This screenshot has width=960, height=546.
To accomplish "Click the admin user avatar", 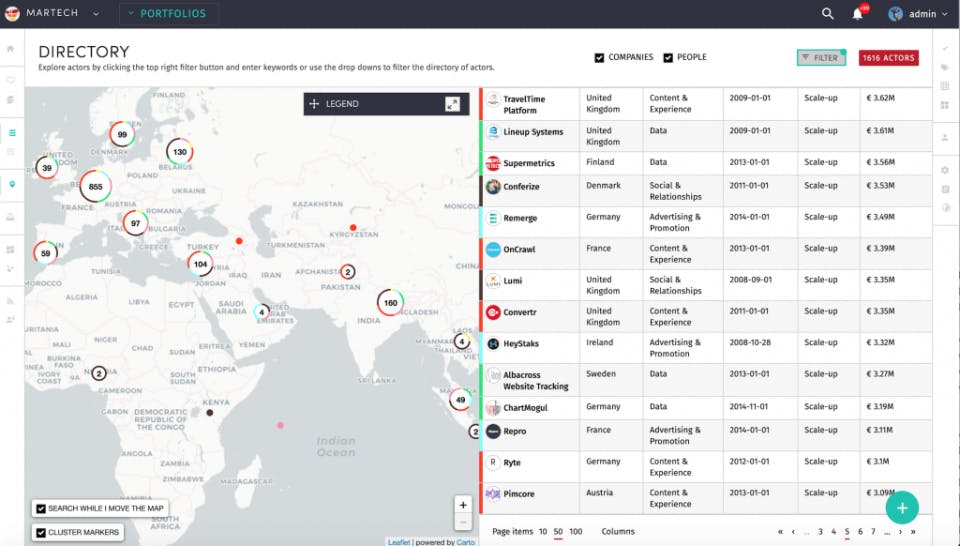I will pos(895,14).
